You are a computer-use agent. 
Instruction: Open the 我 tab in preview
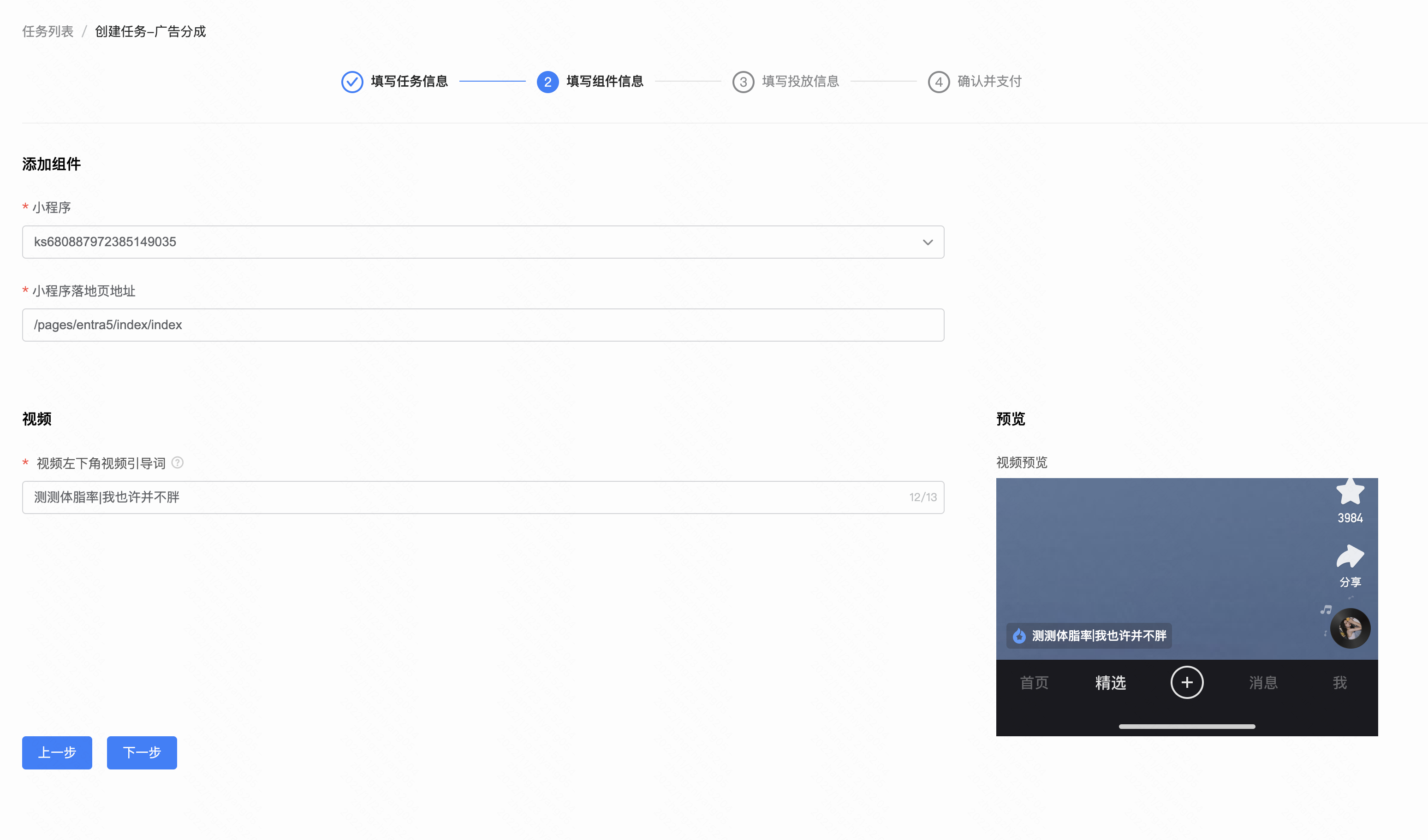click(1339, 682)
